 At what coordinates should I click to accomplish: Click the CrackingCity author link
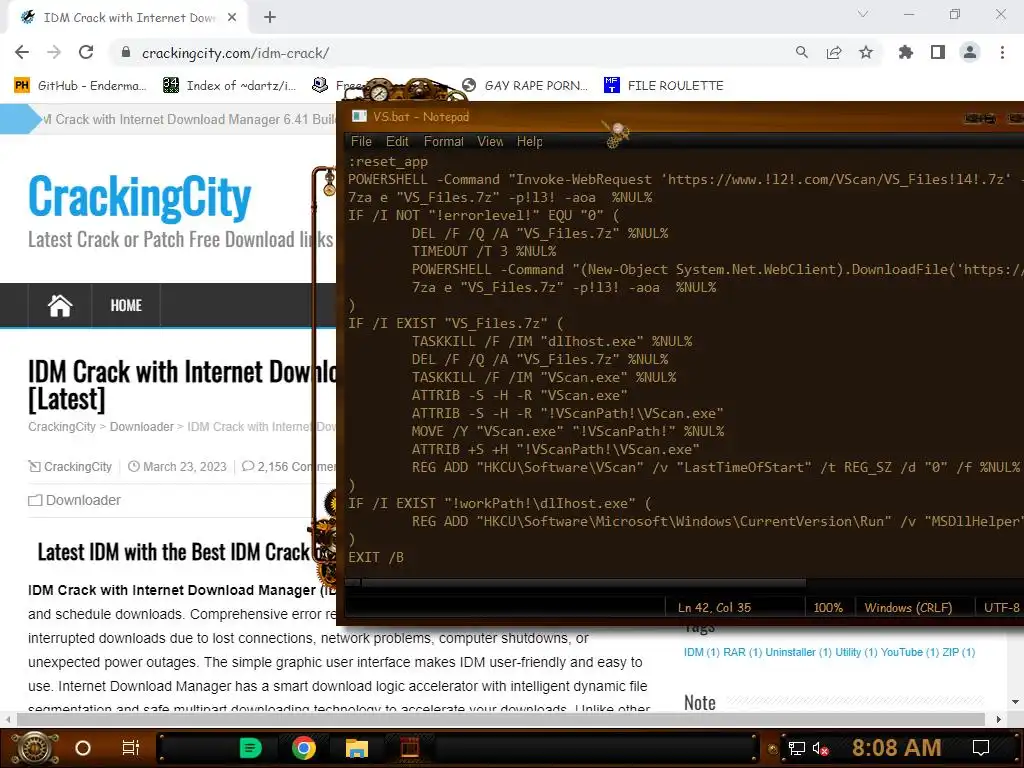(x=78, y=467)
